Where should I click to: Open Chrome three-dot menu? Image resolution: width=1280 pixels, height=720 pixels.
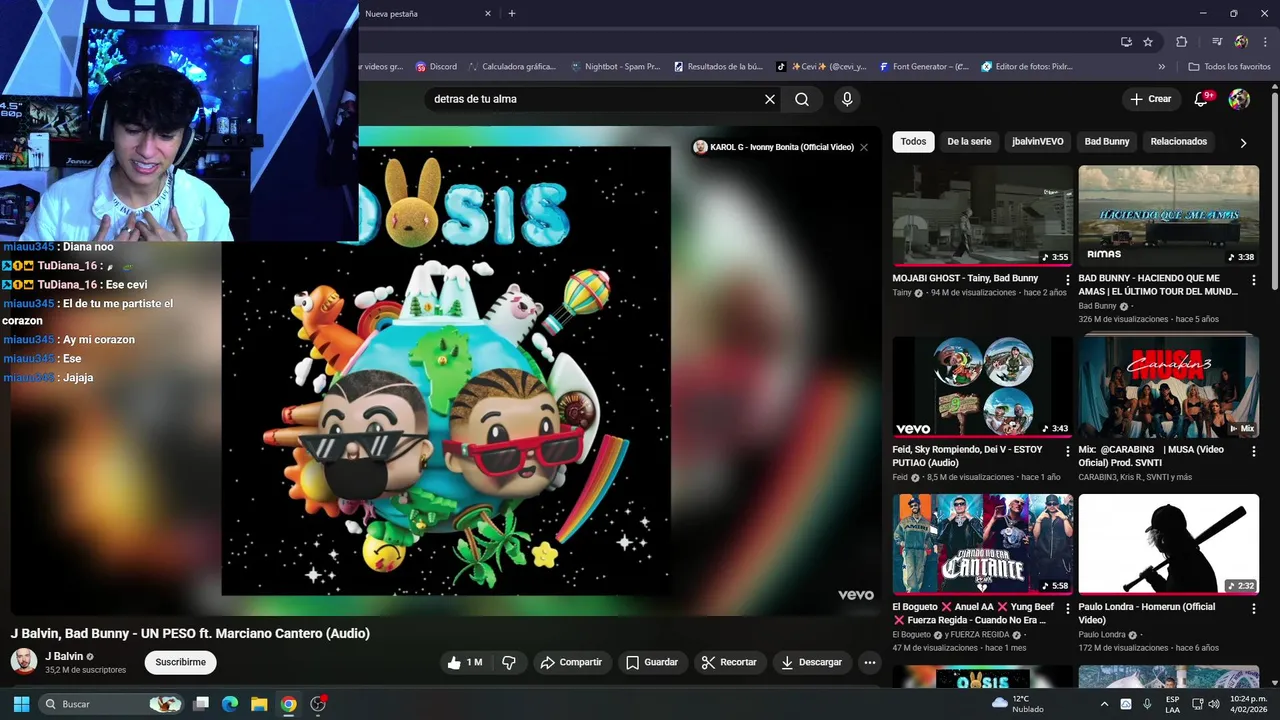(1264, 42)
